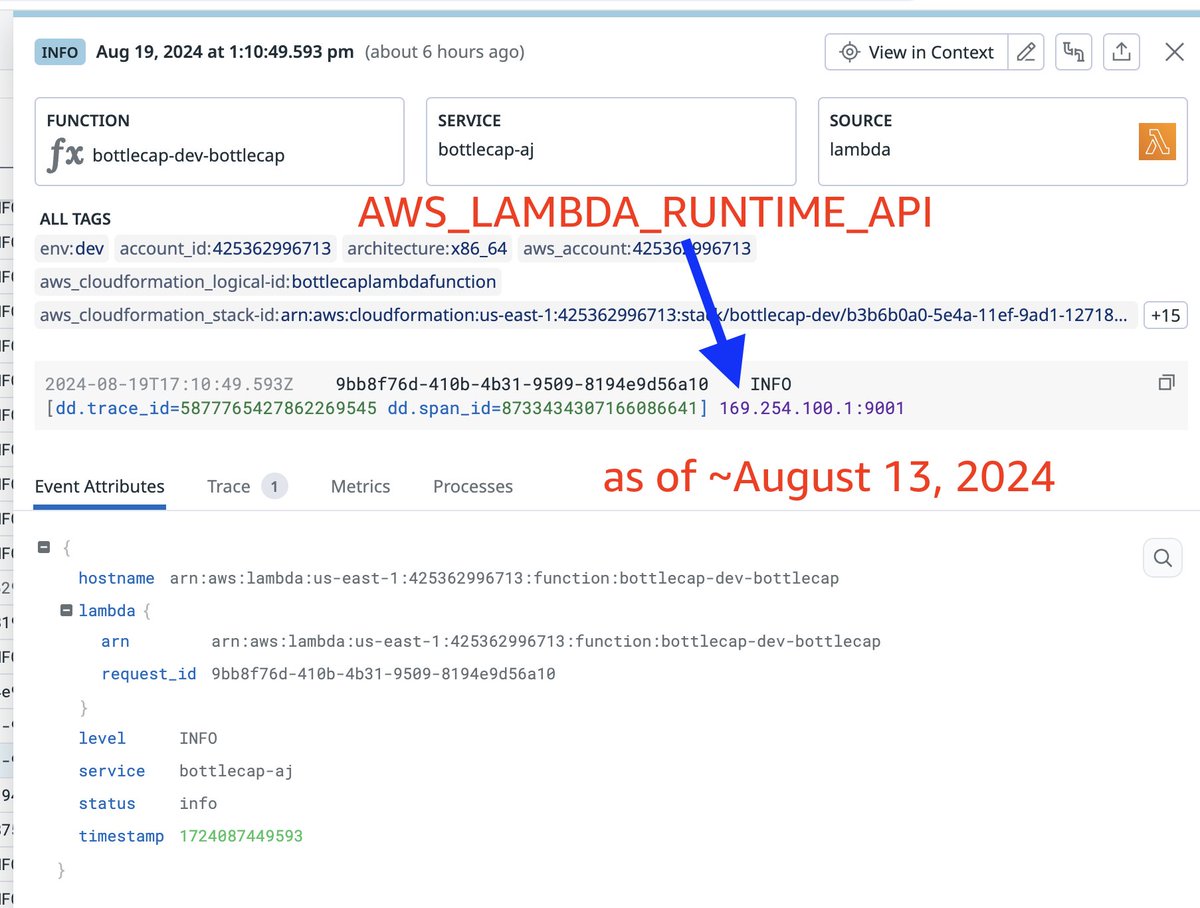
Task: Click the fx function icon
Action: tap(66, 155)
